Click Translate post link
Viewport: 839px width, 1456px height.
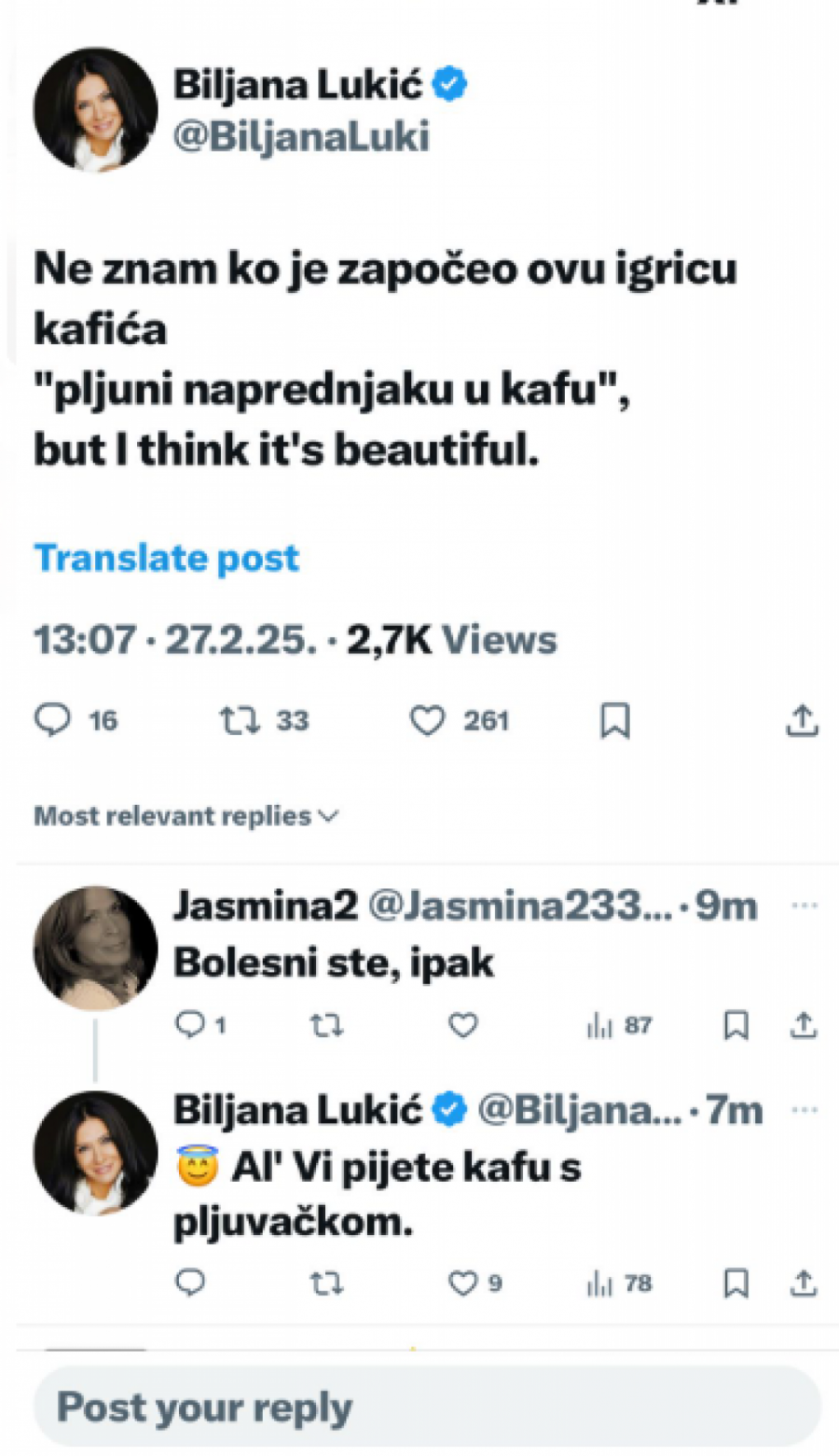click(166, 558)
